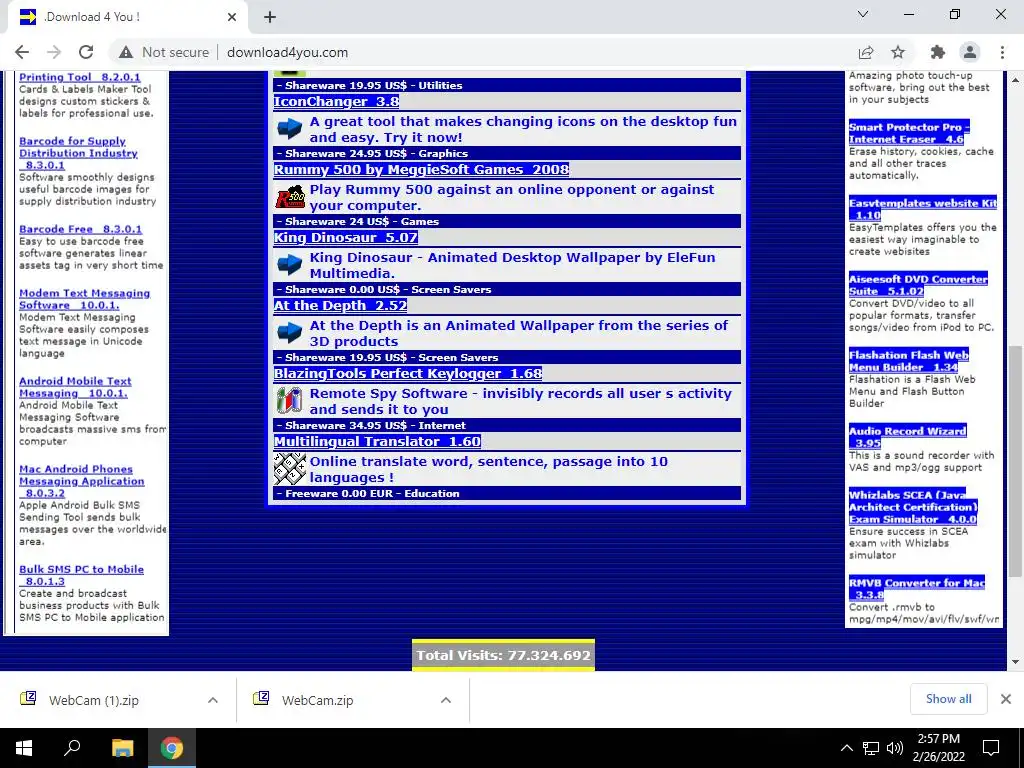Close the downloads bar
1024x768 pixels.
[x=1006, y=699]
